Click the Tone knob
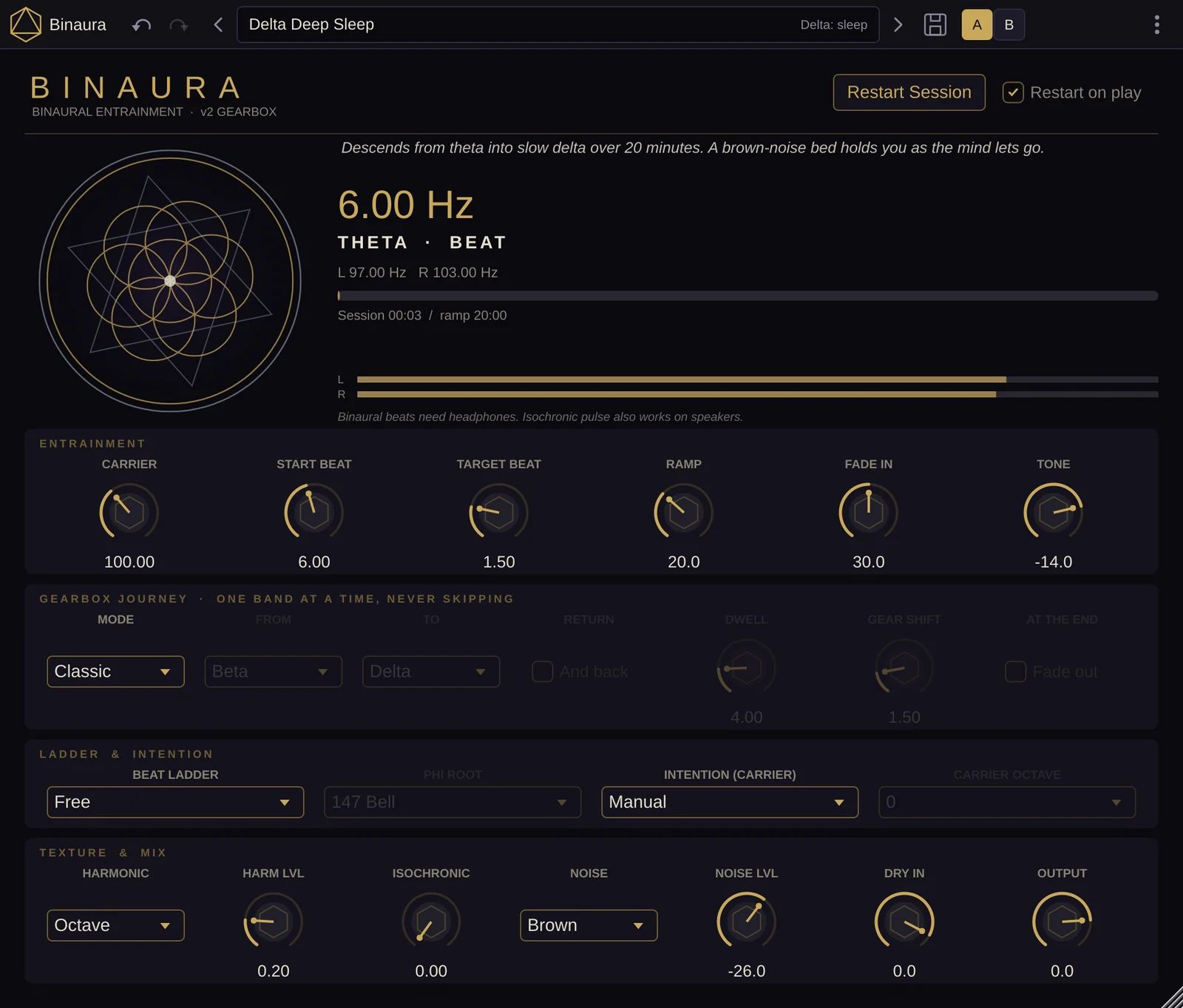Screen dimensions: 1183x1008 (1054, 512)
